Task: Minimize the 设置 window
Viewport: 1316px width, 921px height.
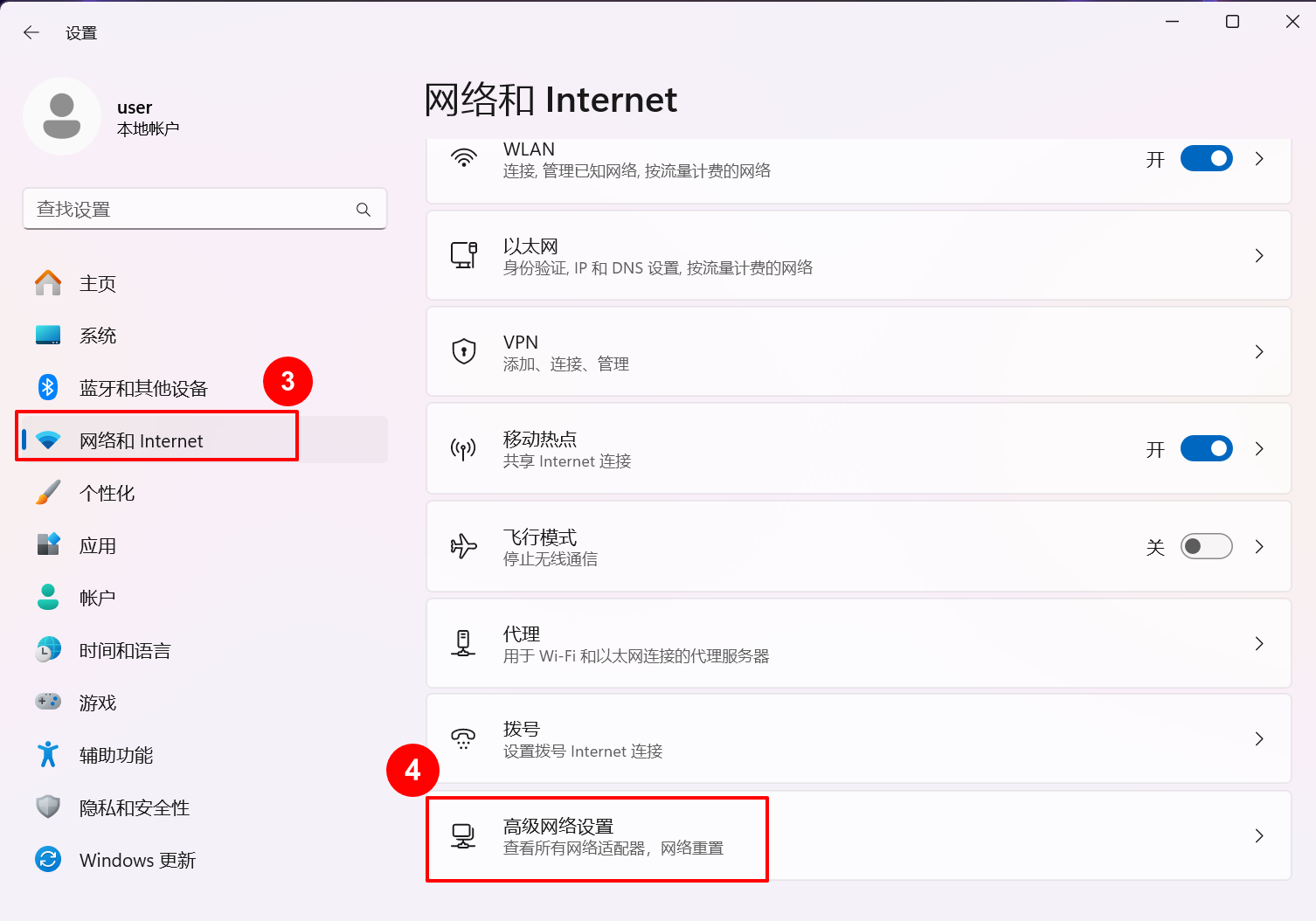Action: 1173,22
